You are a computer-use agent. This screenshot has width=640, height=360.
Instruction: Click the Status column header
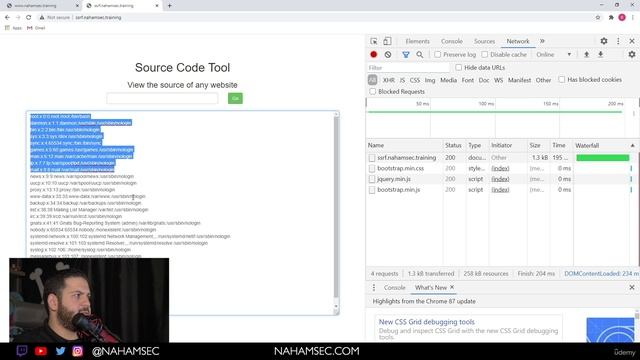click(x=453, y=145)
